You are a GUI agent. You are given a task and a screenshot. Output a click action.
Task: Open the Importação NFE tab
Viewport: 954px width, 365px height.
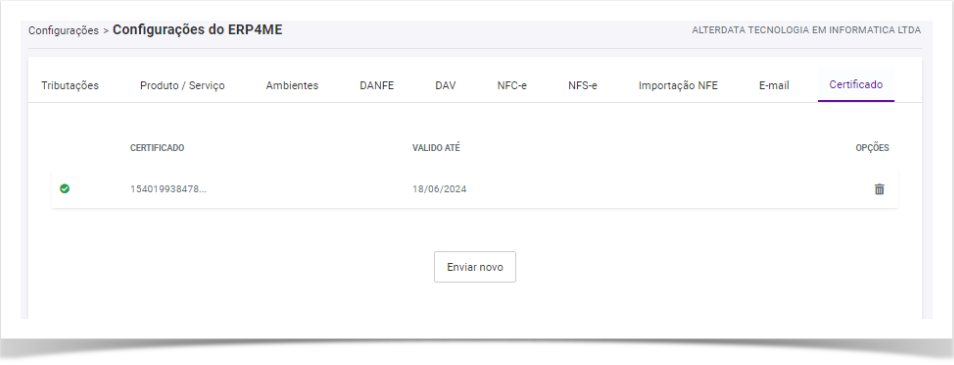click(x=678, y=85)
